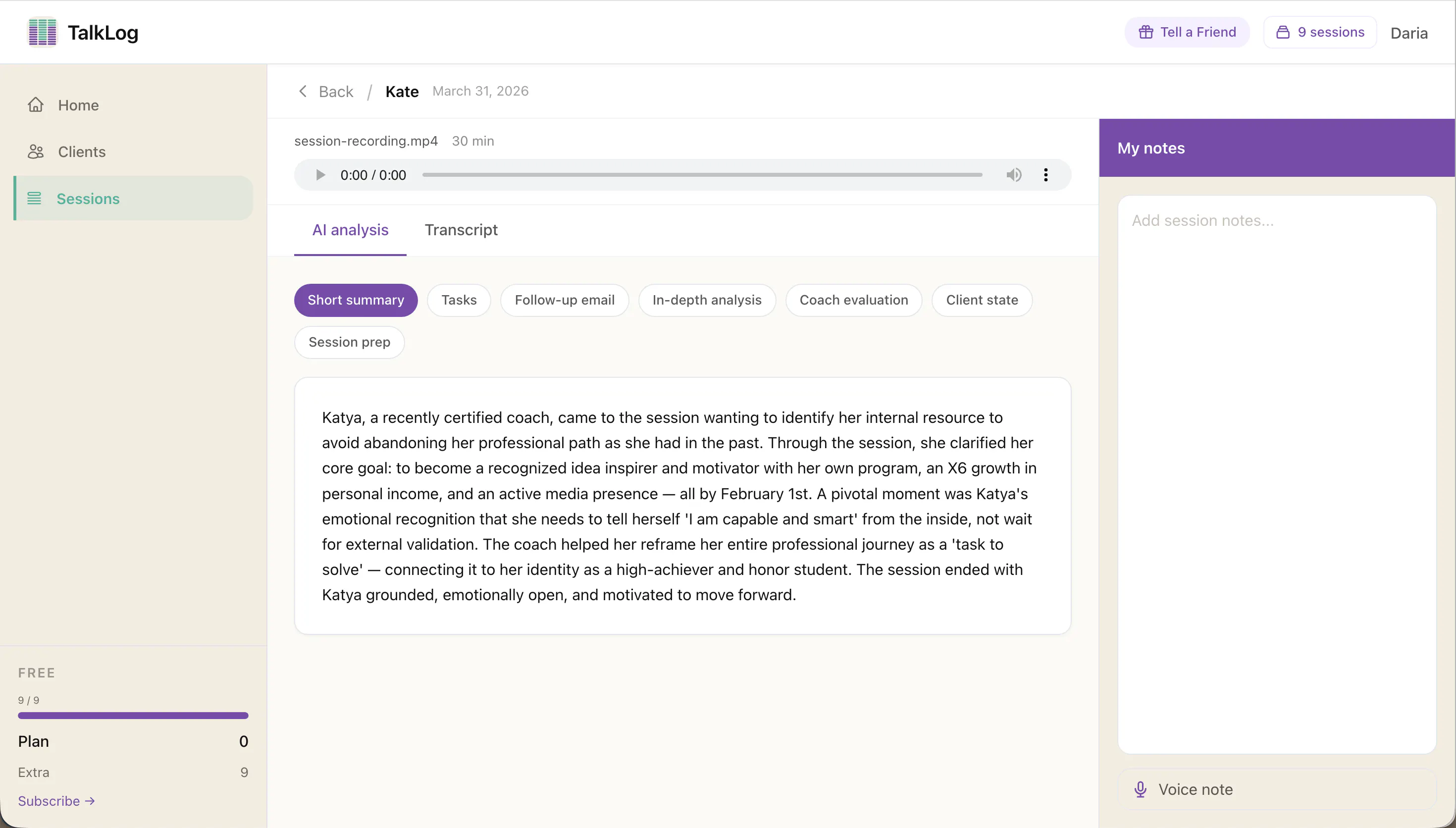1456x828 pixels.
Task: Click the FREE plan label
Action: 36,673
